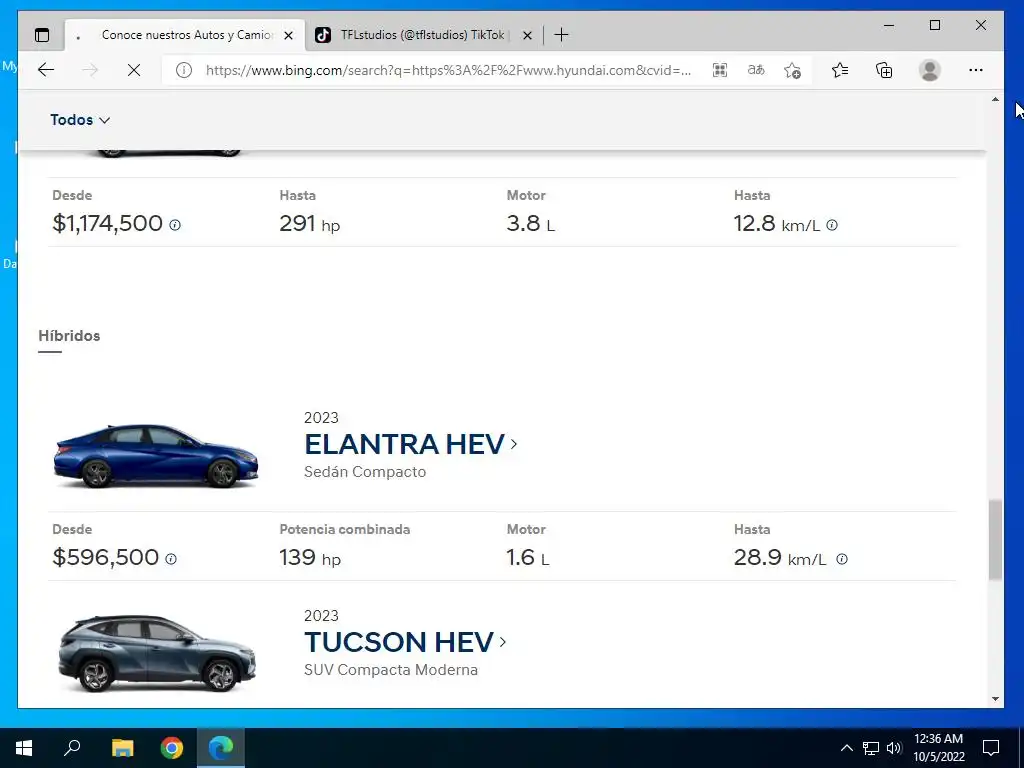Open the network status tray icon
Screen dimensions: 1024x768
click(871, 748)
